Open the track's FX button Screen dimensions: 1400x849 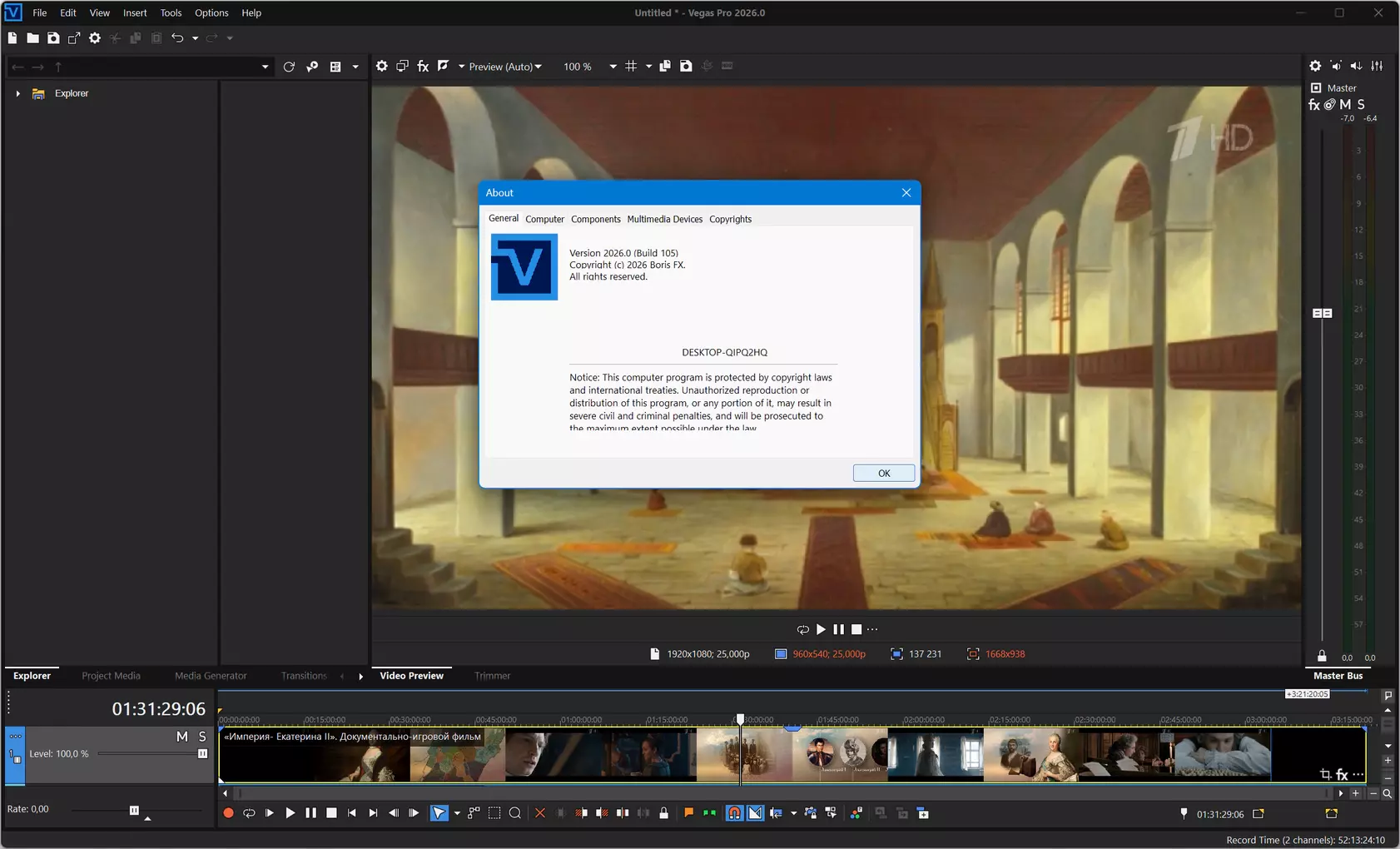pyautogui.click(x=1342, y=775)
